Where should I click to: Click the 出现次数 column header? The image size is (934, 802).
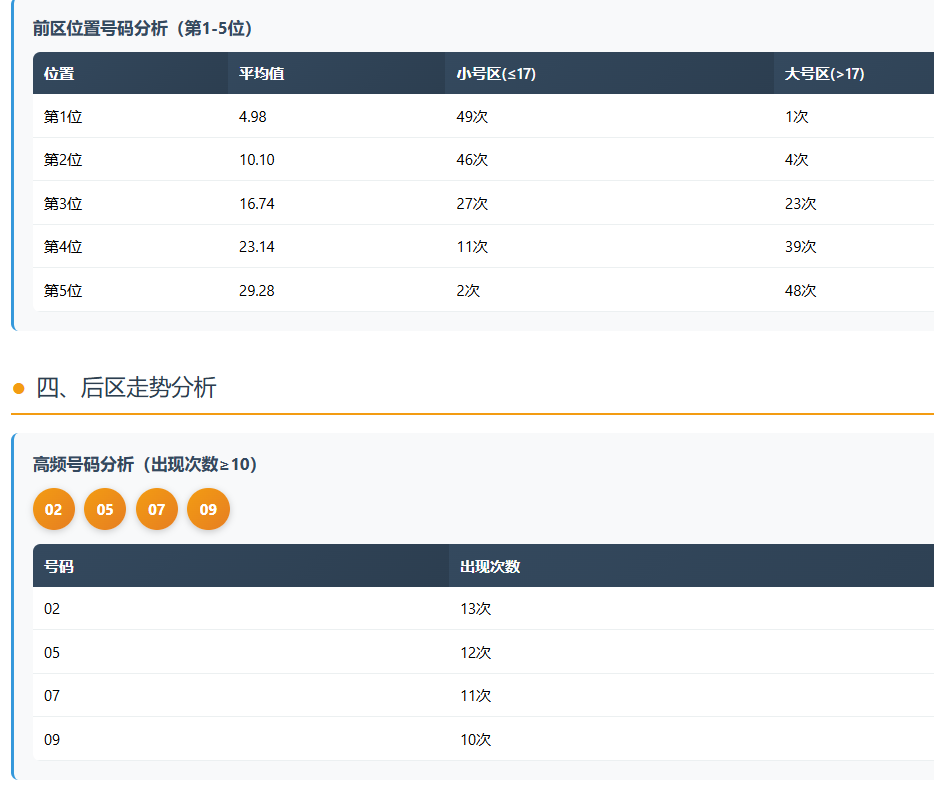click(x=490, y=567)
